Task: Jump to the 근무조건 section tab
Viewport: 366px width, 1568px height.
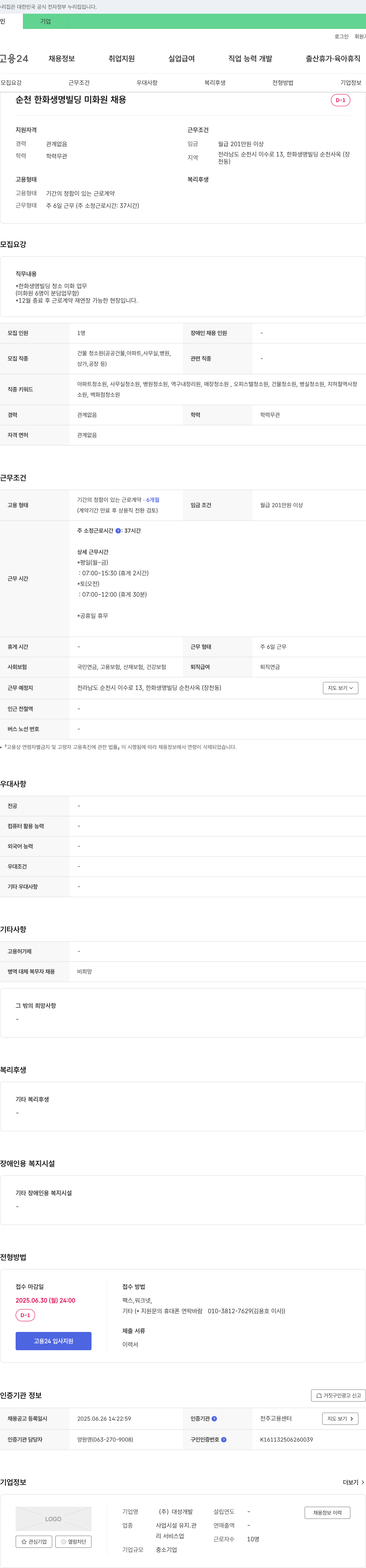Action: coord(79,83)
